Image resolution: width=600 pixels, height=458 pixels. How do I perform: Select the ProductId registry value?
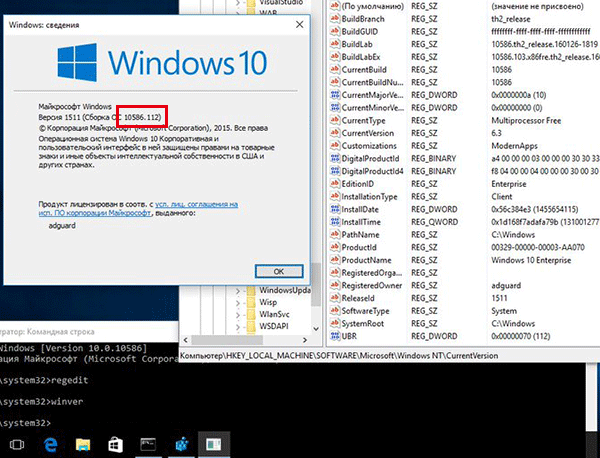point(359,247)
